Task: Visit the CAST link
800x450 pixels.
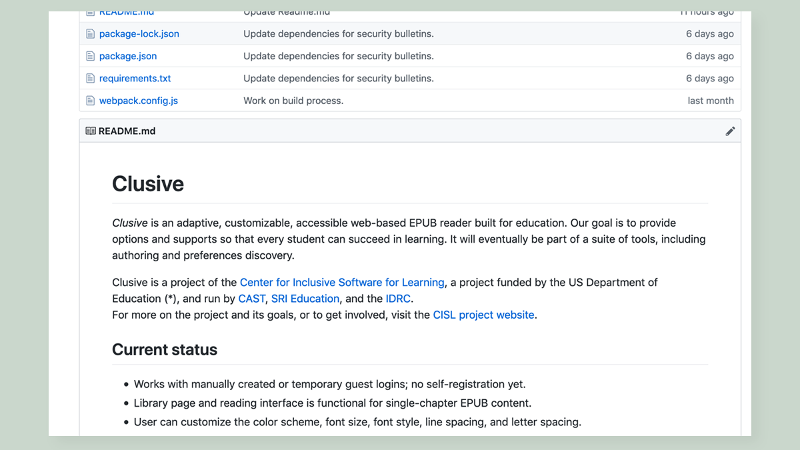Action: [252, 298]
